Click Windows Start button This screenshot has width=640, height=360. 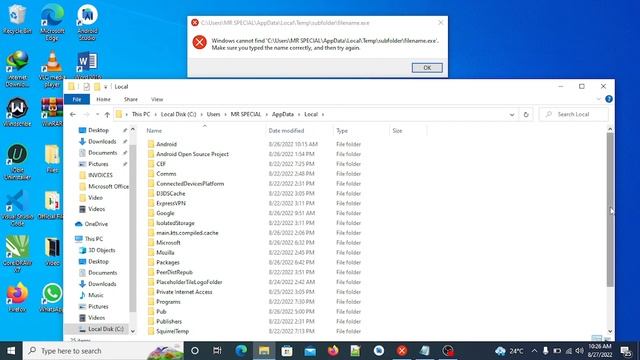pyautogui.click(x=11, y=351)
